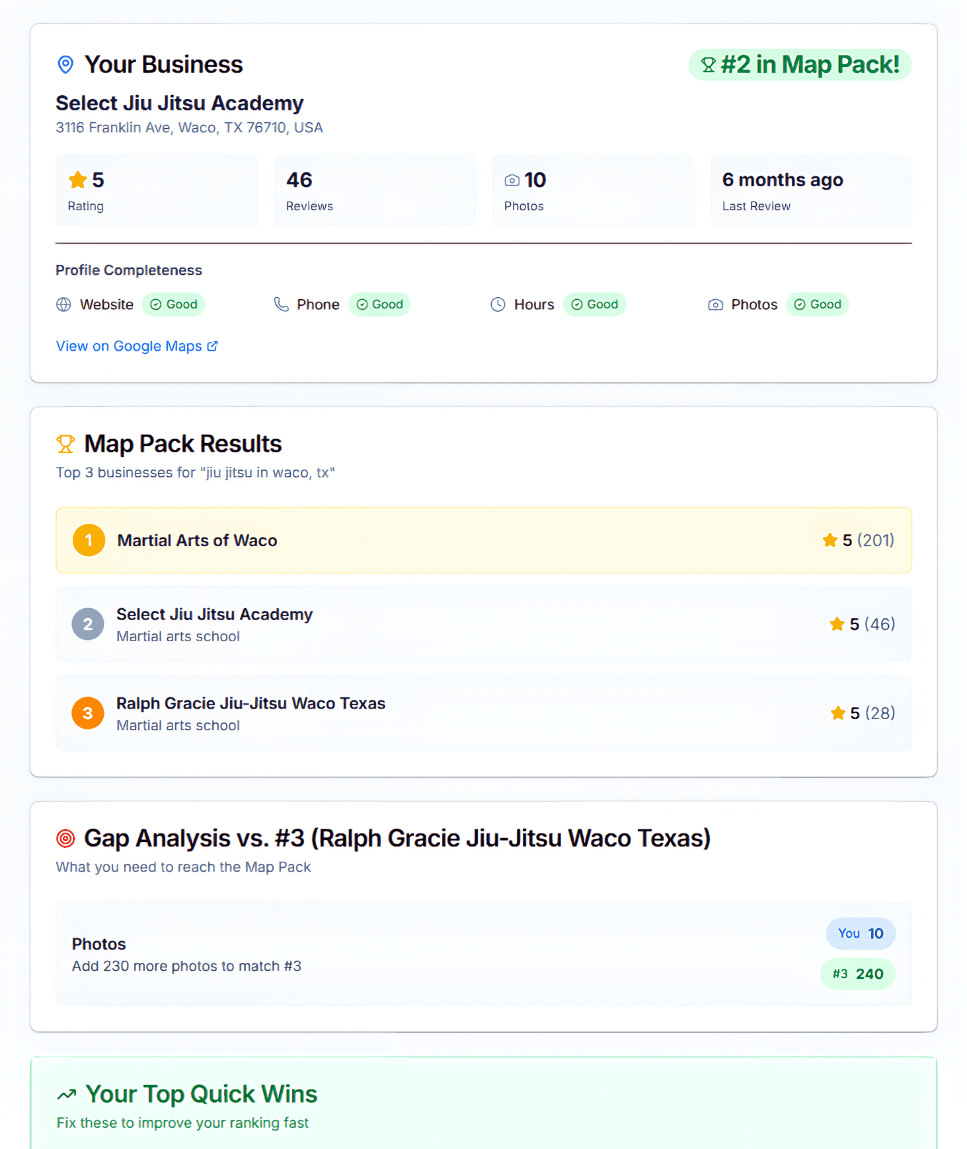Click the globe icon next to Website
This screenshot has width=967, height=1149.
click(x=64, y=304)
